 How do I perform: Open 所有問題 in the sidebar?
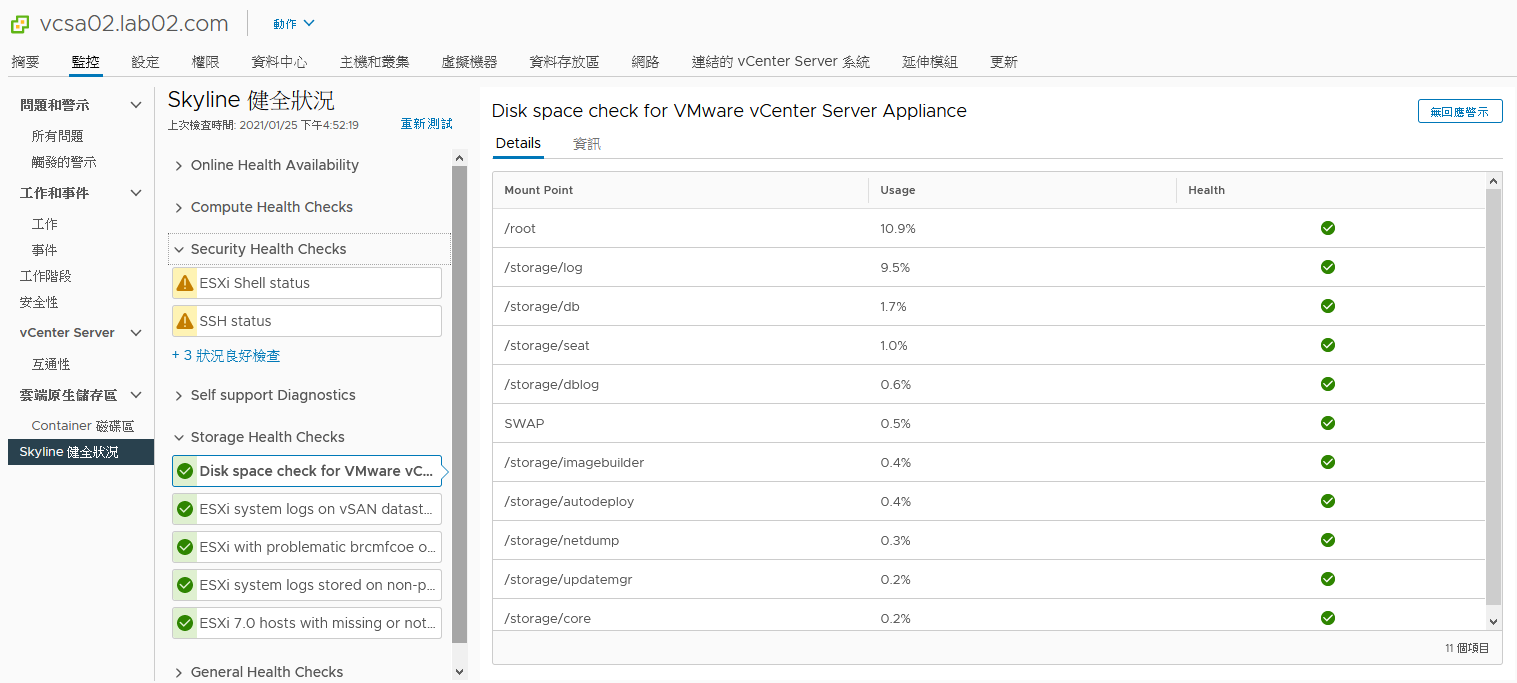coord(58,136)
